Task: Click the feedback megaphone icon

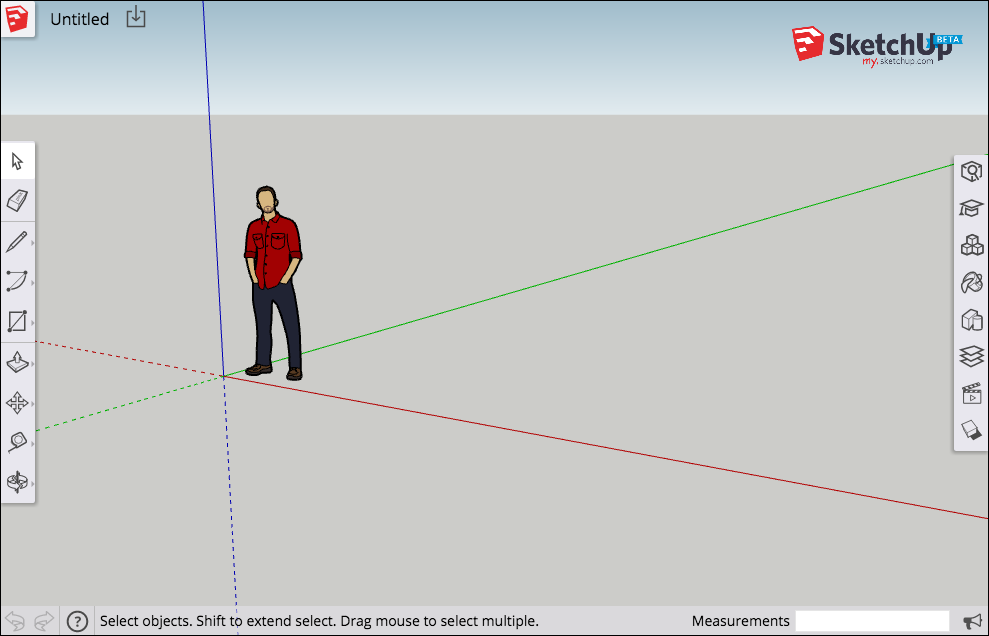Action: point(973,621)
